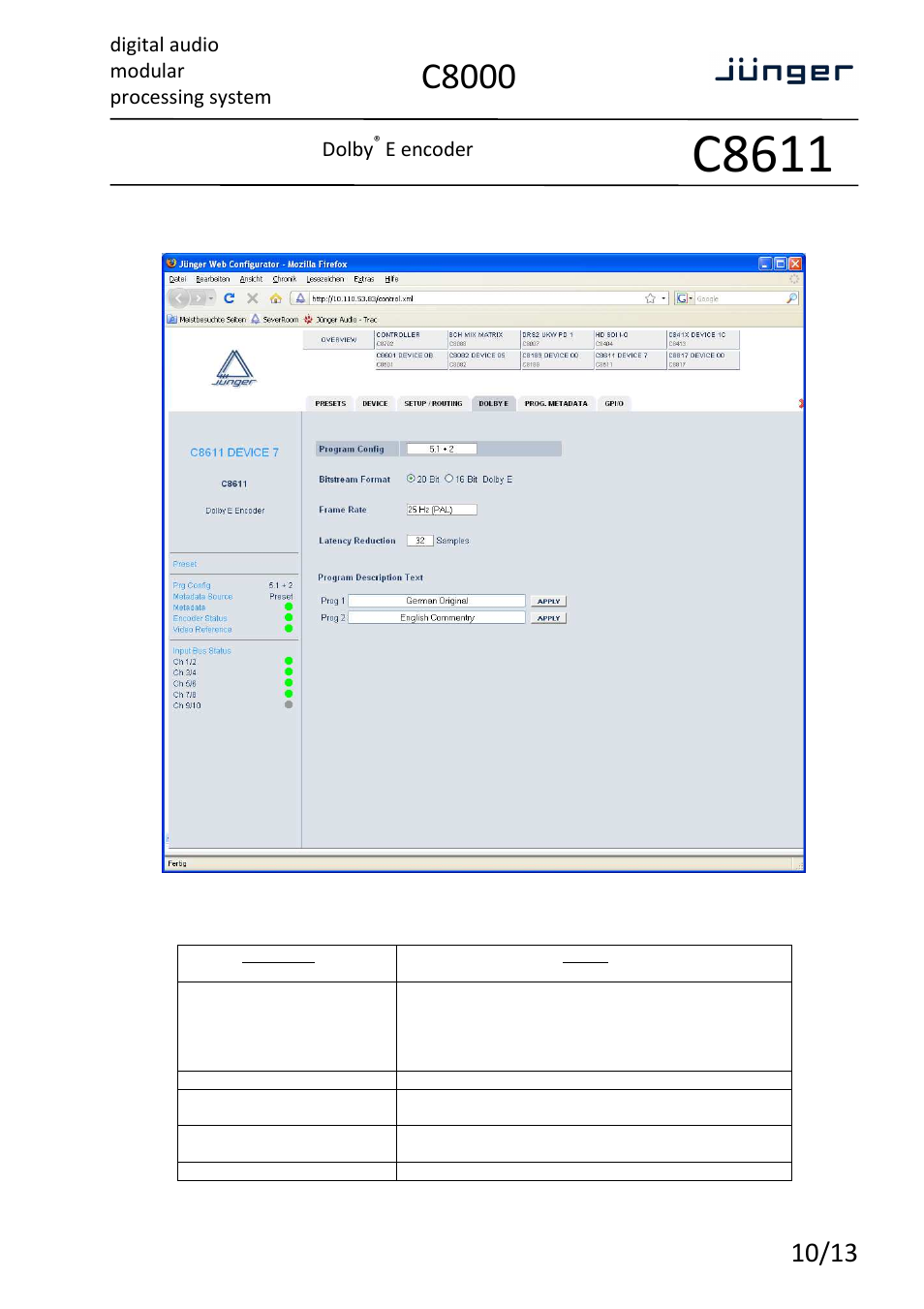Open the Bearbeiten menu
The image size is (924, 1309).
pos(213,279)
